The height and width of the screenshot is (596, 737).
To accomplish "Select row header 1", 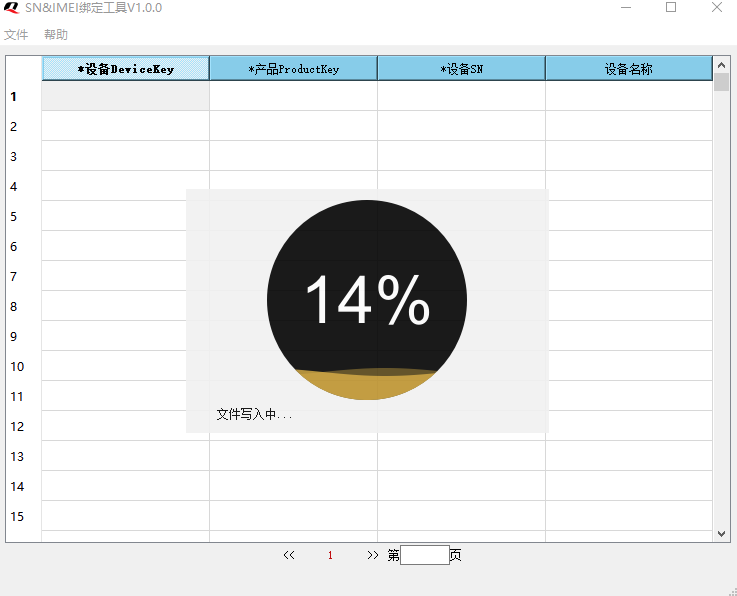I will coord(24,96).
